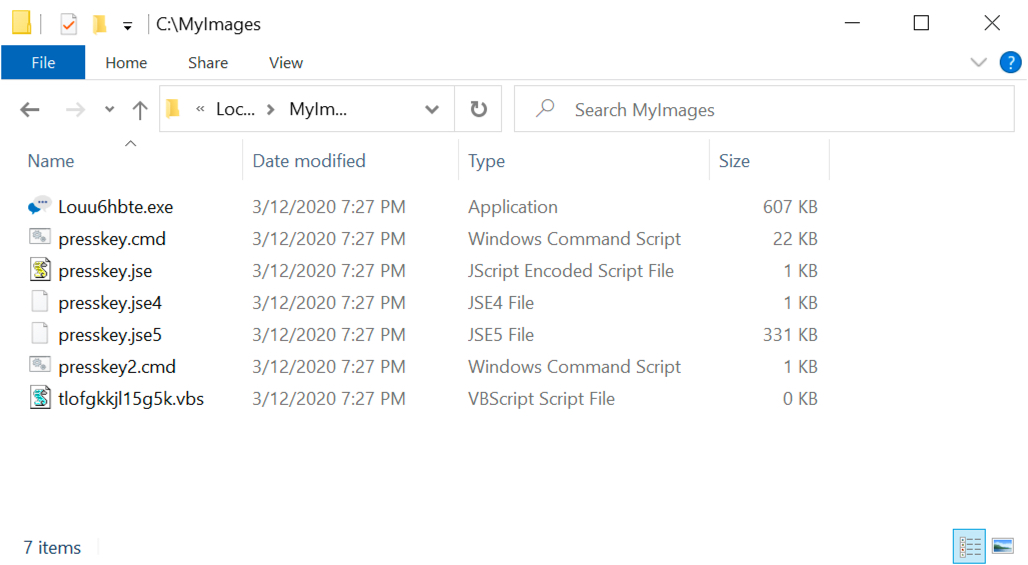Refresh the MyImages folder view

coord(479,109)
